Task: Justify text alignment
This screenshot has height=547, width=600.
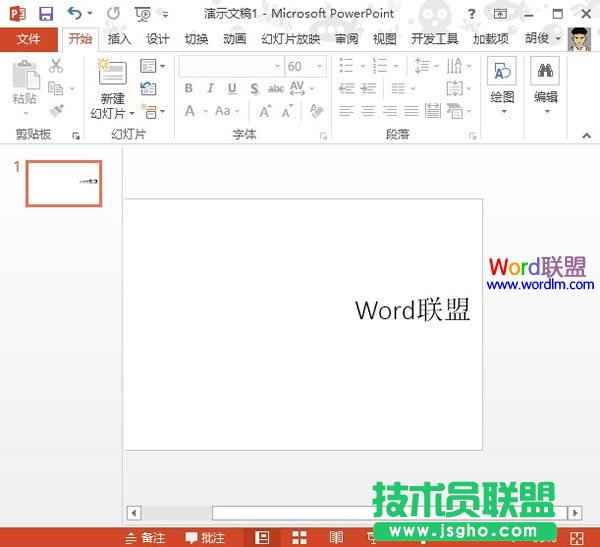Action: 411,111
